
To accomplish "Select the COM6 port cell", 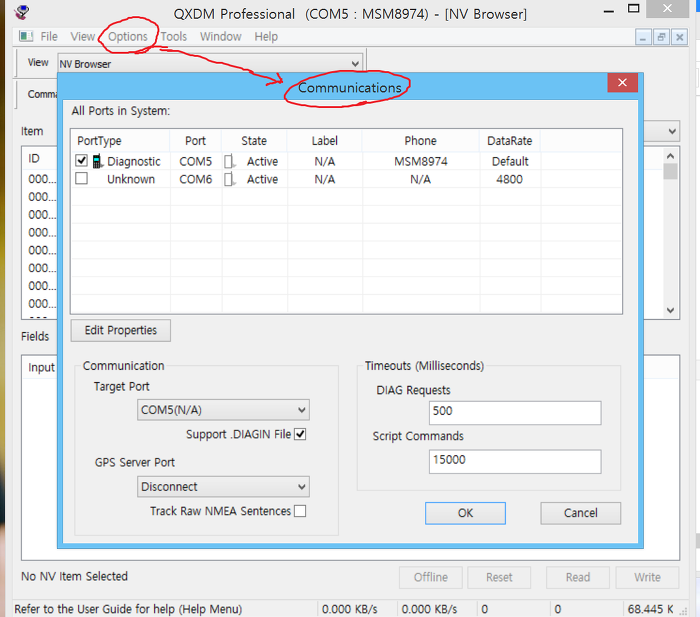I will 196,179.
